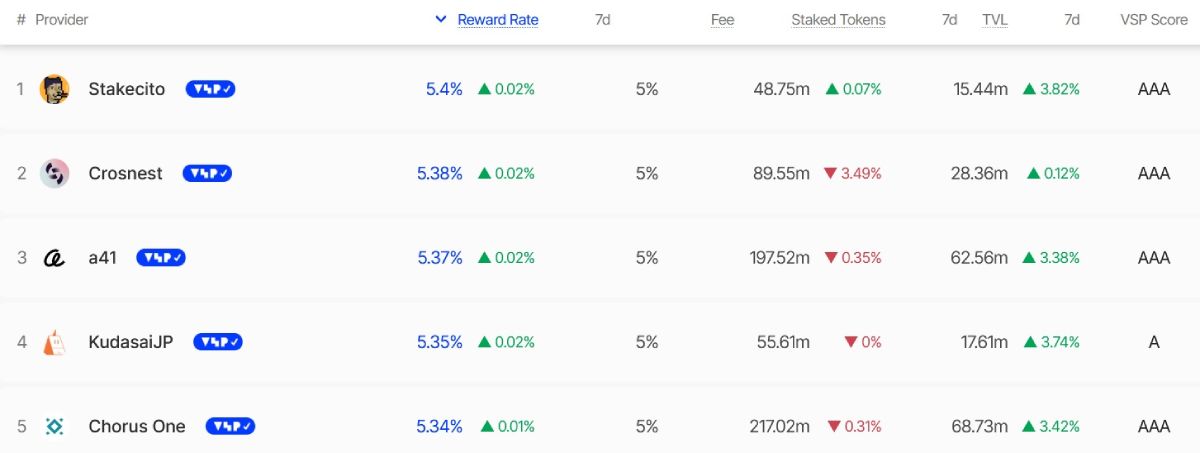The height and width of the screenshot is (453, 1200).
Task: Click Stakecito's blue verified provider badge
Action: (x=210, y=89)
